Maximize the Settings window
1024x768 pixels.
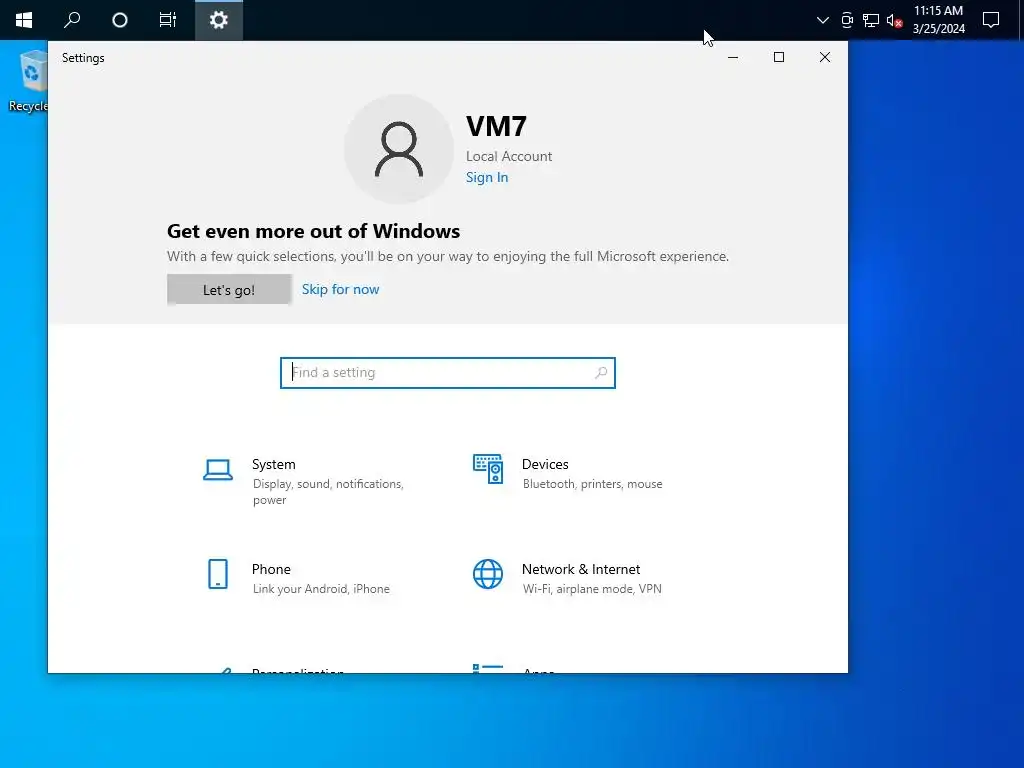point(778,57)
